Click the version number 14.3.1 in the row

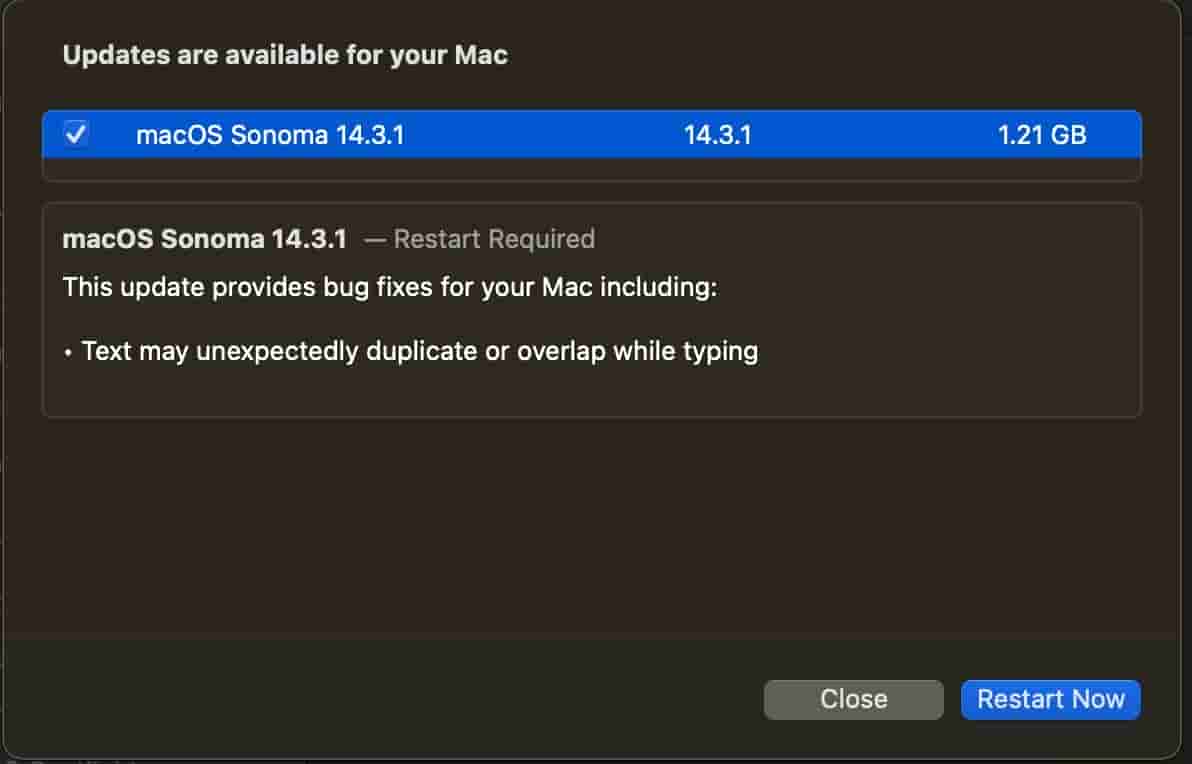coord(718,135)
